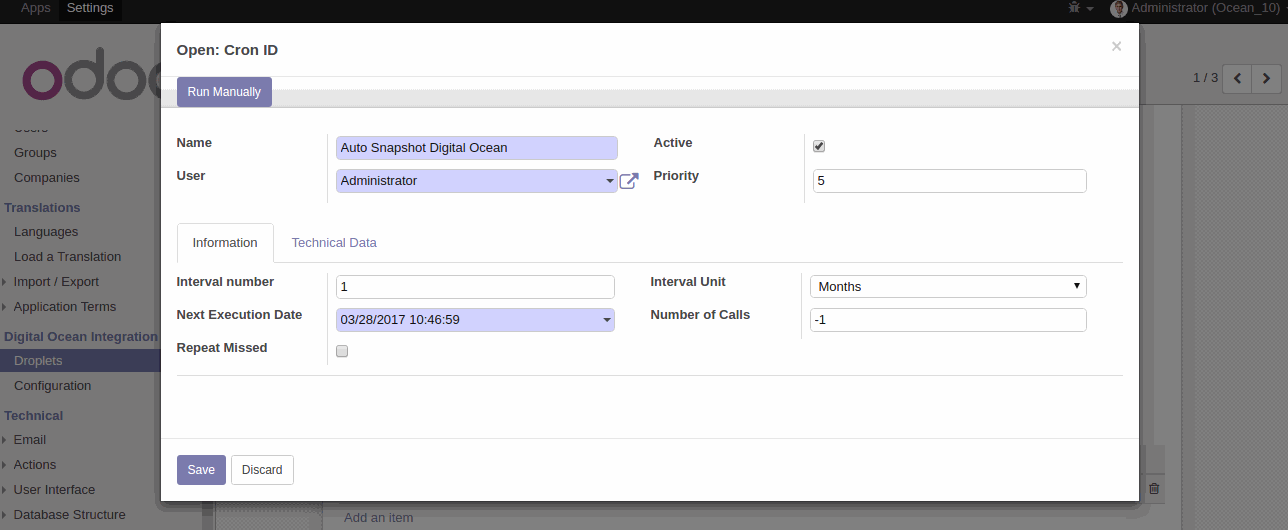Click the Add an item link
This screenshot has height=530, width=1288.
pyautogui.click(x=378, y=517)
